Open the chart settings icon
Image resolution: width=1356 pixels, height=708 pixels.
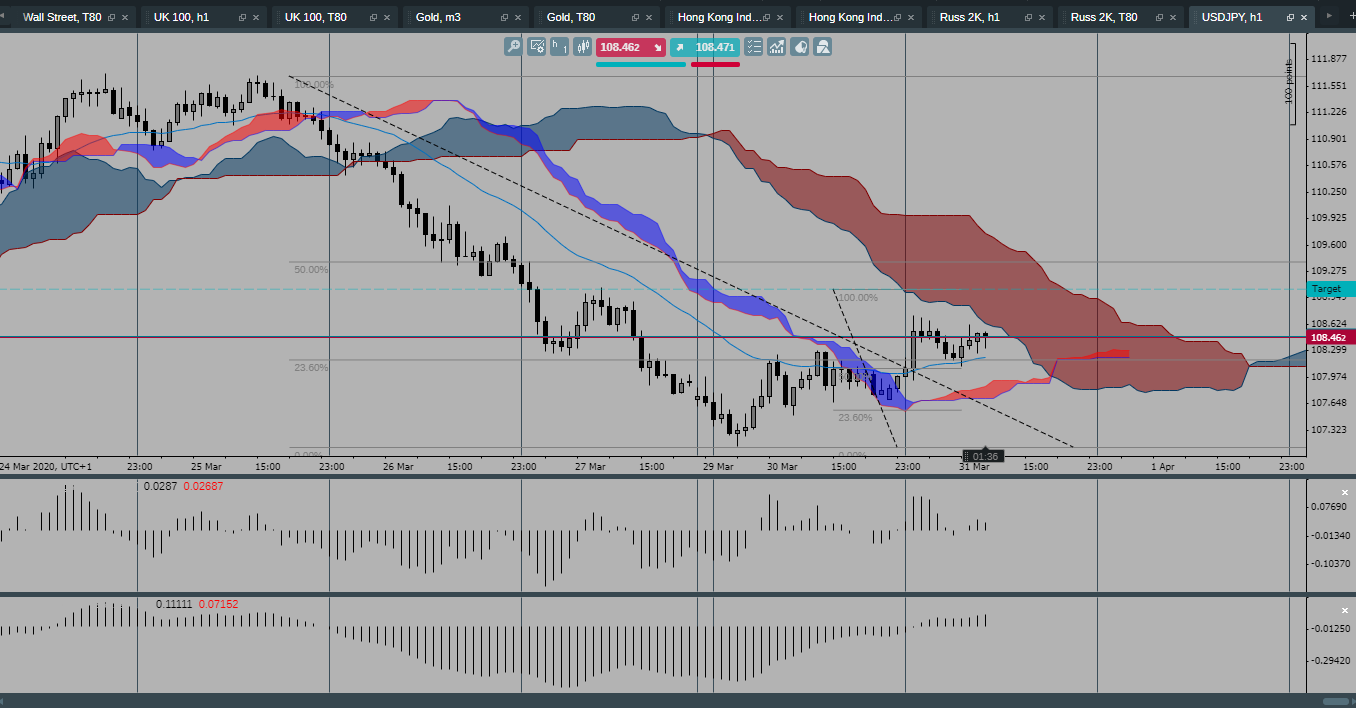536,46
